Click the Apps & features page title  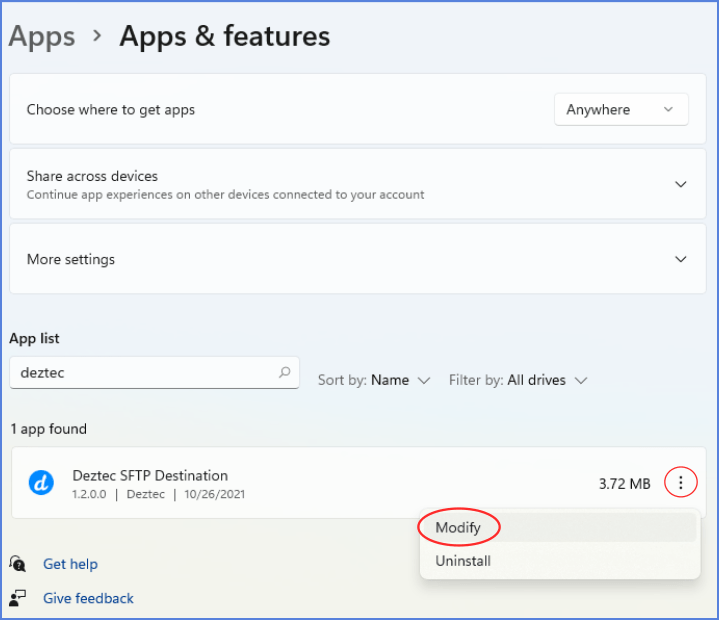225,36
